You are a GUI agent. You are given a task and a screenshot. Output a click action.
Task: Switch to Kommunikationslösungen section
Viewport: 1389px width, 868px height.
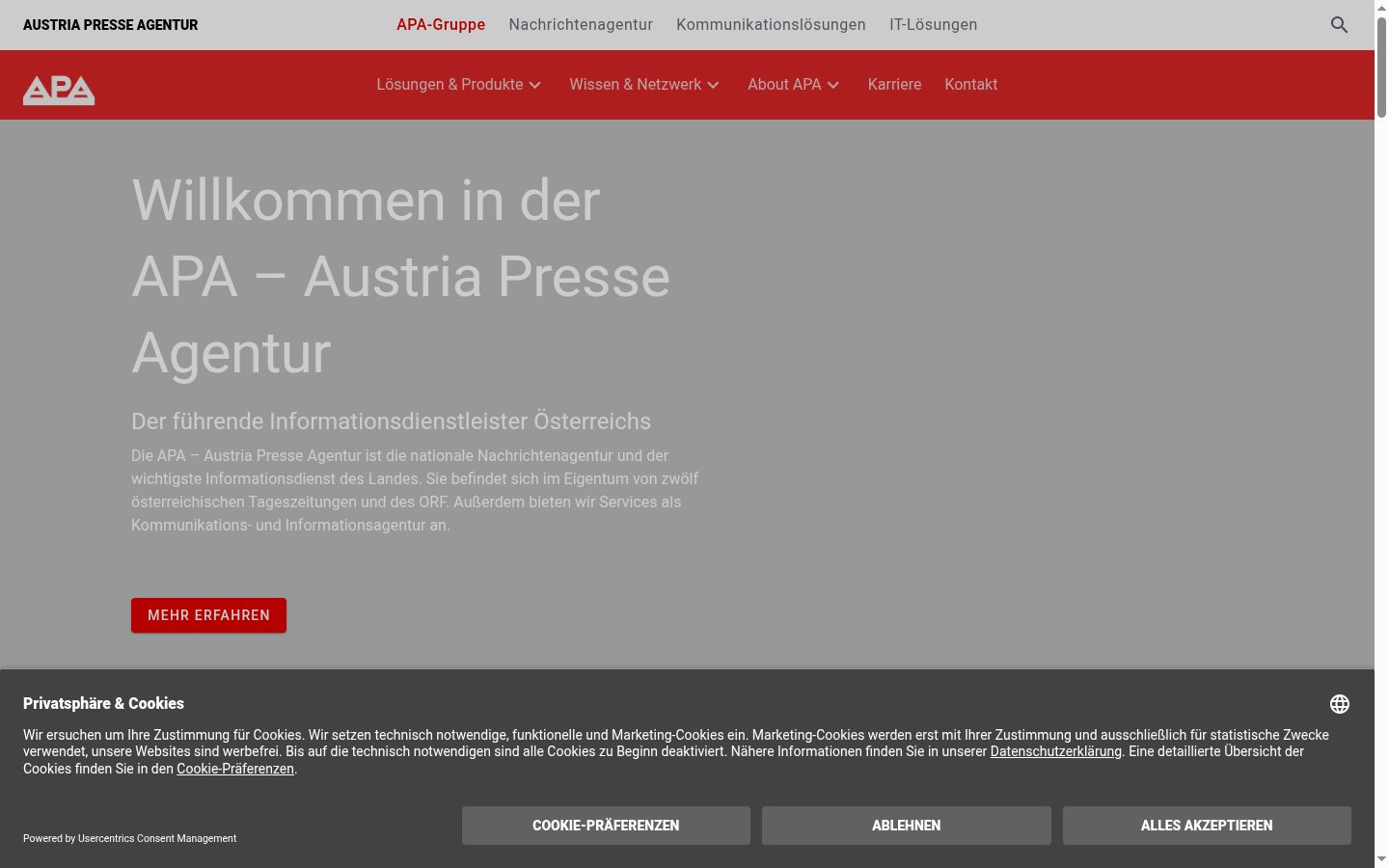point(771,25)
